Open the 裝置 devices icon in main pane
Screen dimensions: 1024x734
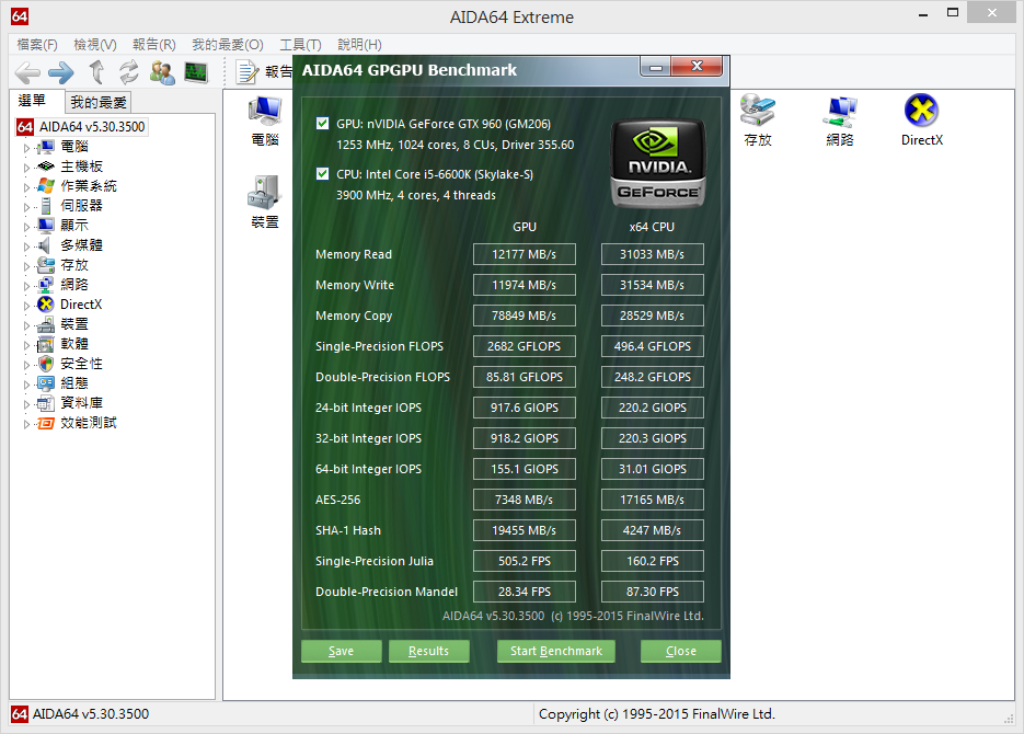pyautogui.click(x=264, y=202)
